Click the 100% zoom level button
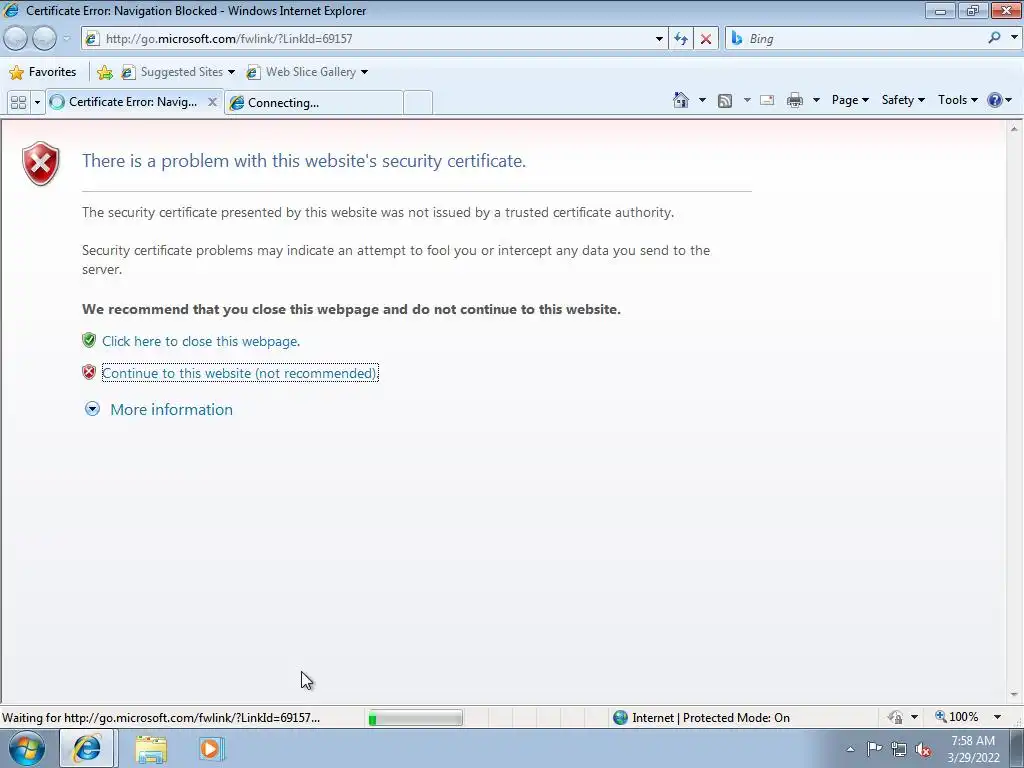This screenshot has width=1024, height=768. click(957, 717)
